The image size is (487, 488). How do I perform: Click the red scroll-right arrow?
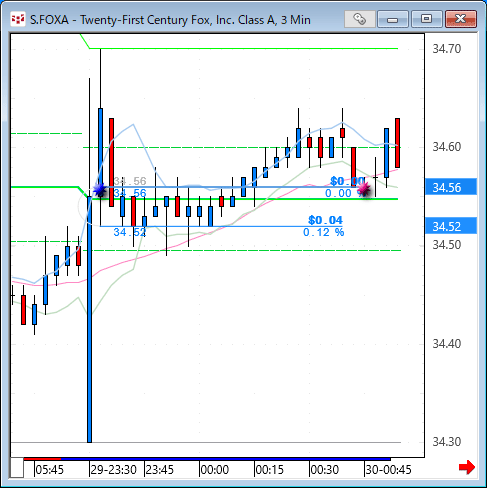[x=467, y=467]
